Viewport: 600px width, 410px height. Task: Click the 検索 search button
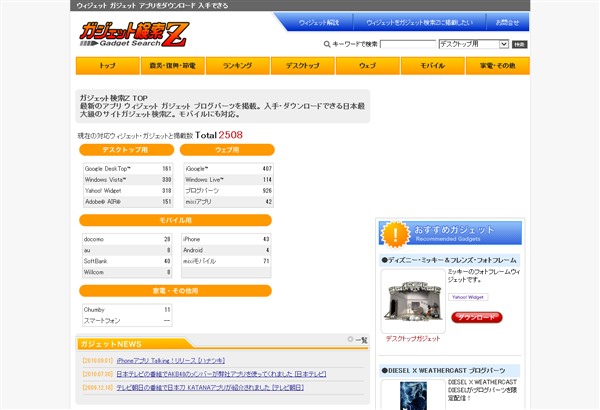(x=519, y=44)
